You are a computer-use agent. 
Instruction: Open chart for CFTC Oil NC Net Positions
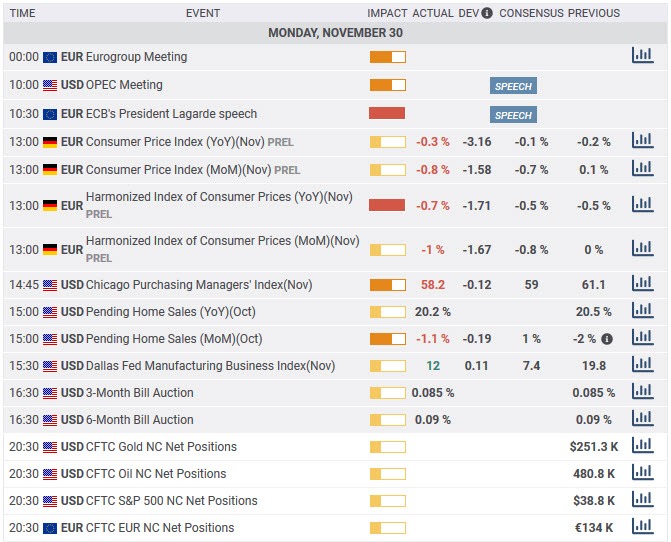pyautogui.click(x=642, y=472)
